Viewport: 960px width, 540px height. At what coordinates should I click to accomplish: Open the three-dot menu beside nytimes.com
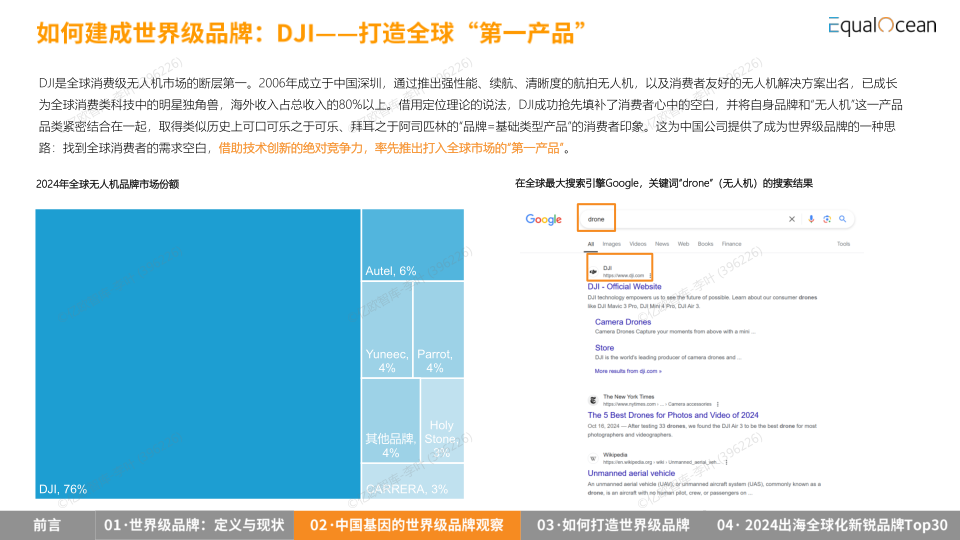[x=718, y=404]
